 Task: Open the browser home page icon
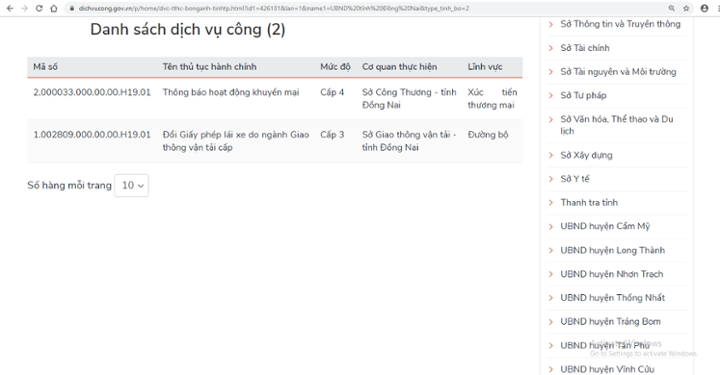tap(54, 8)
